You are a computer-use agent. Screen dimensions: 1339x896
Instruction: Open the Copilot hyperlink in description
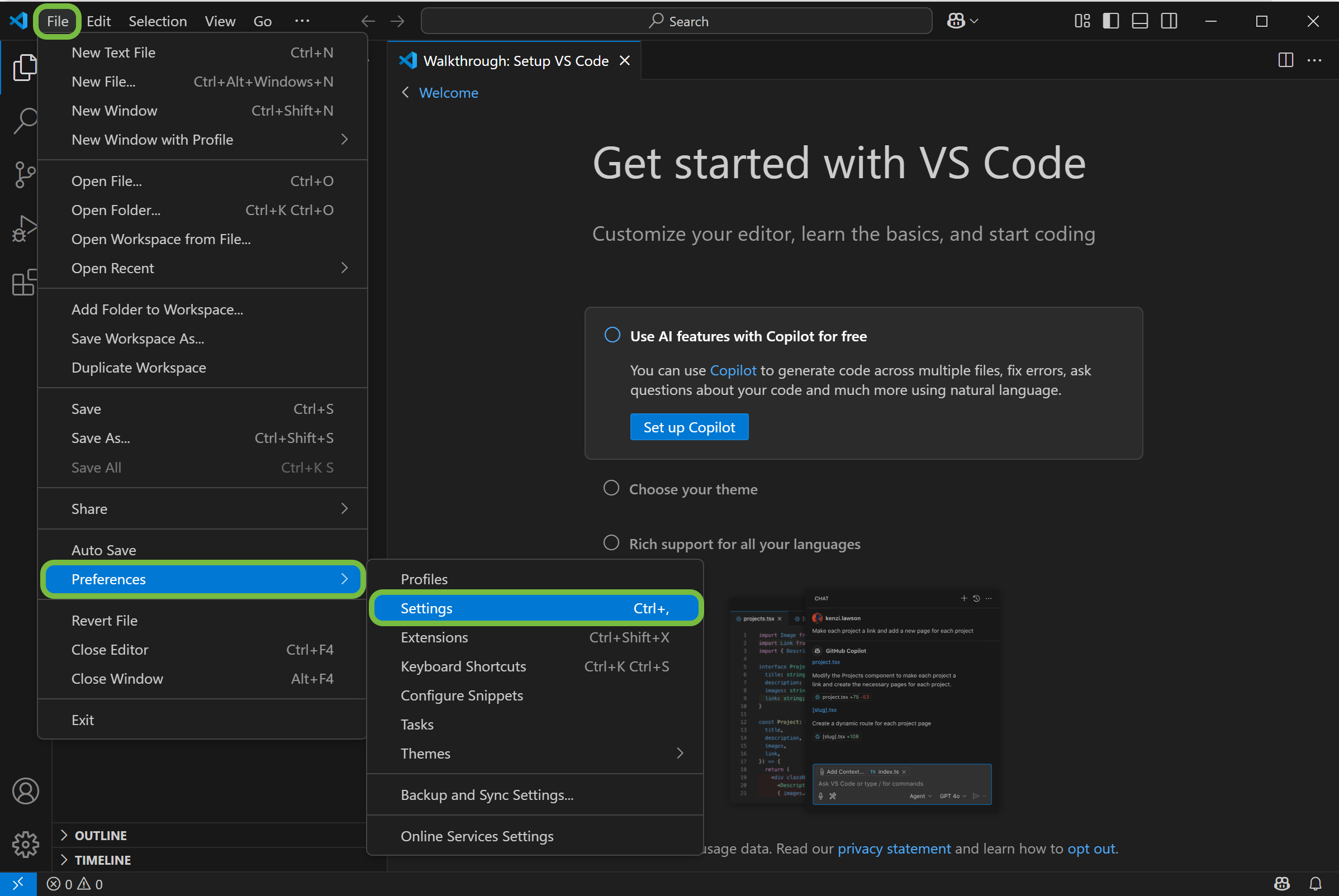tap(733, 370)
